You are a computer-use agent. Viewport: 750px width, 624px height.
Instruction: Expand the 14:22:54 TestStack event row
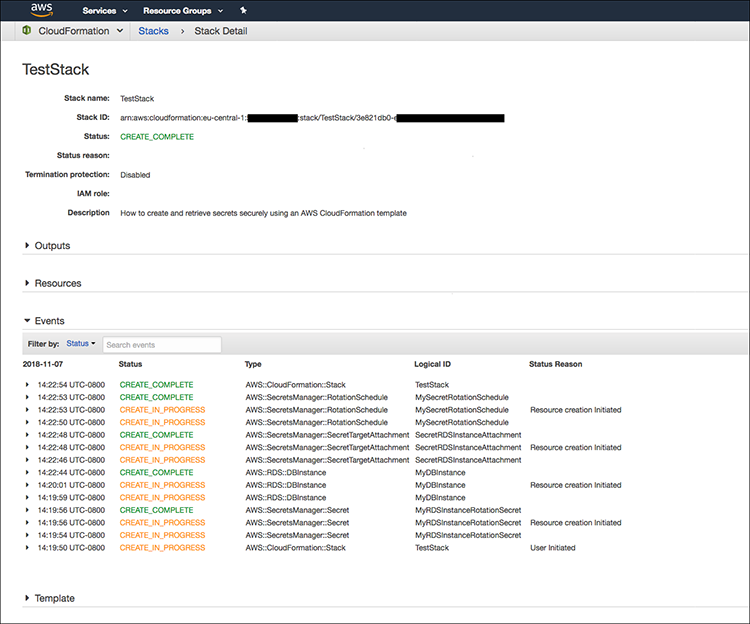pos(27,384)
